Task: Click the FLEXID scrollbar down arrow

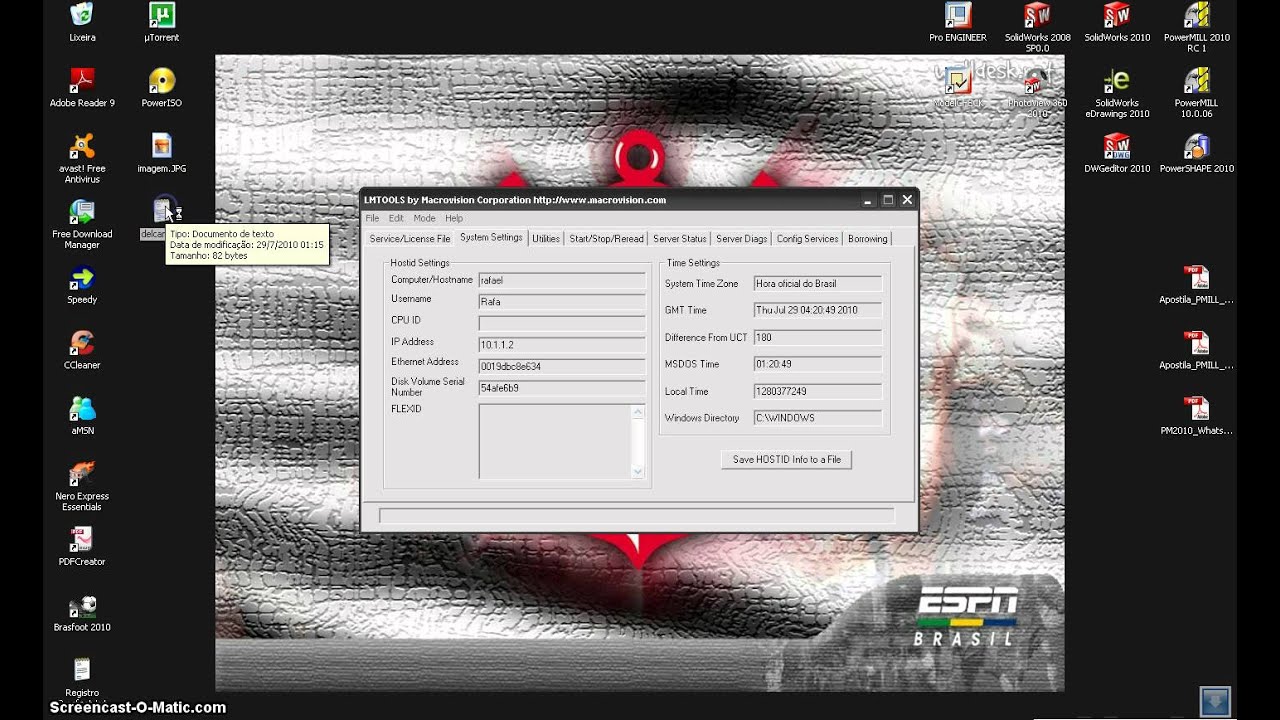Action: [x=638, y=471]
